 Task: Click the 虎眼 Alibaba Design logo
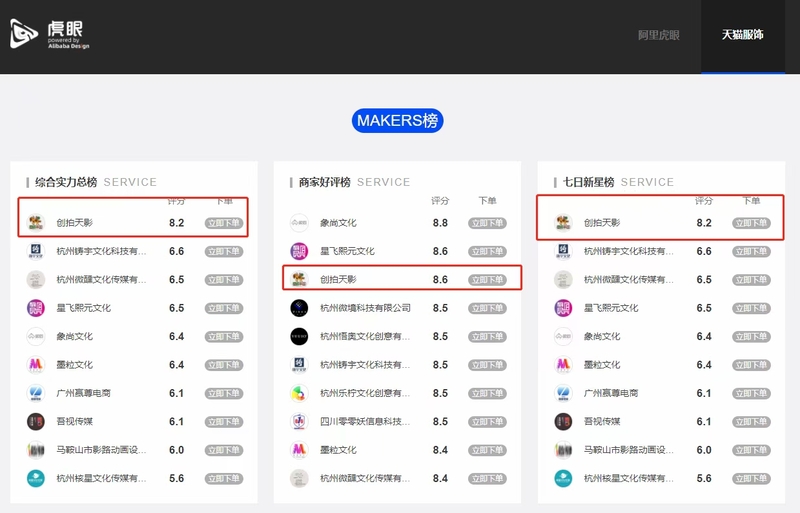coord(49,34)
